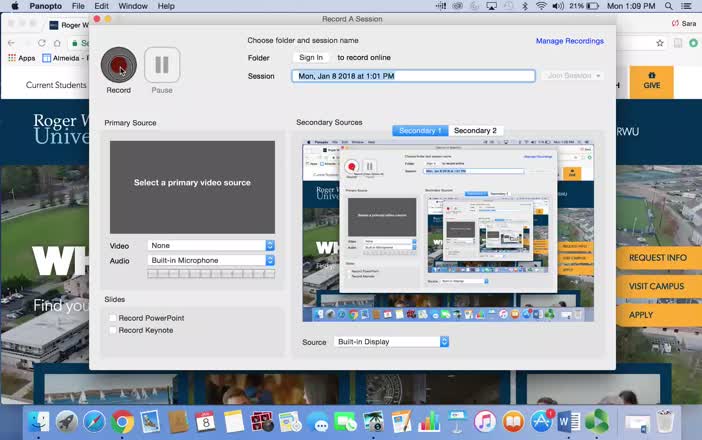Click the Sign In folder button

click(311, 57)
